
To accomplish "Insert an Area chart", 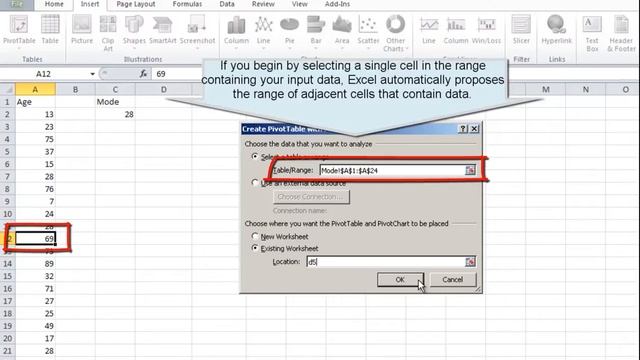I will [x=342, y=32].
